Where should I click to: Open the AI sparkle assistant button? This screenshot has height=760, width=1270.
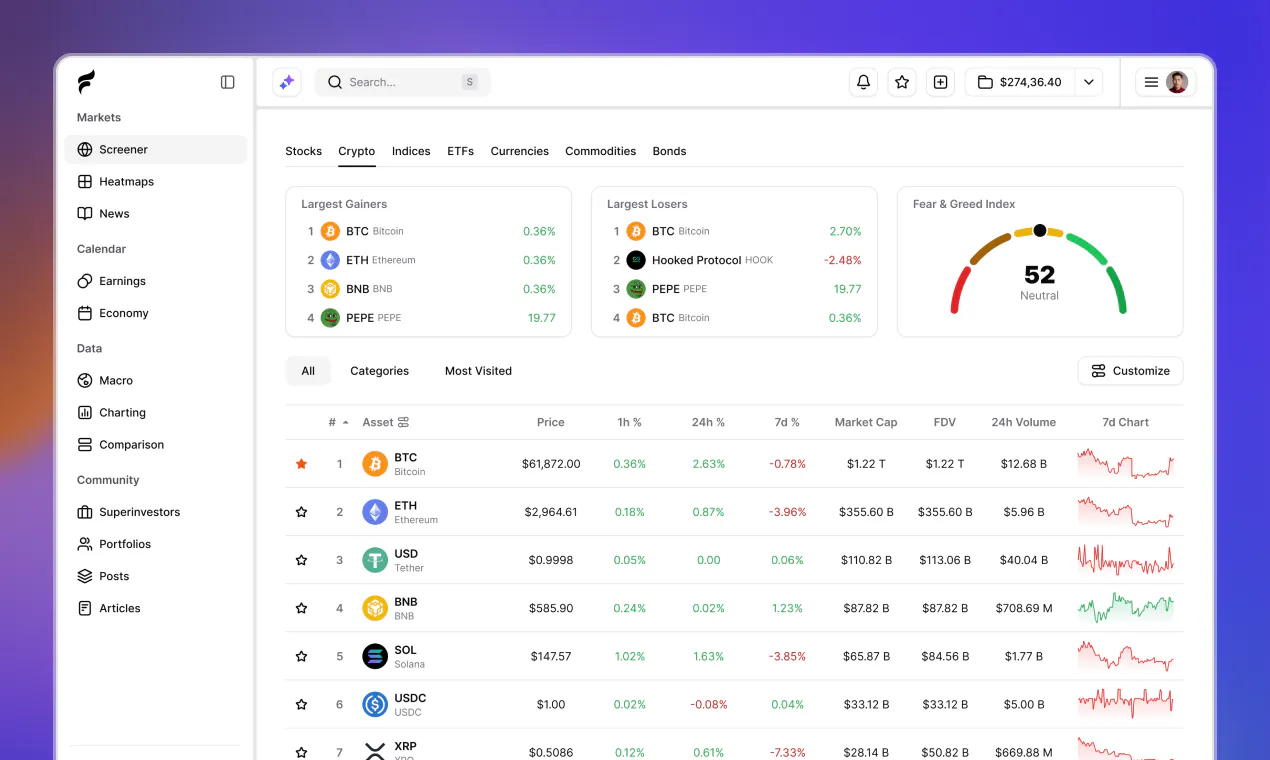point(287,82)
